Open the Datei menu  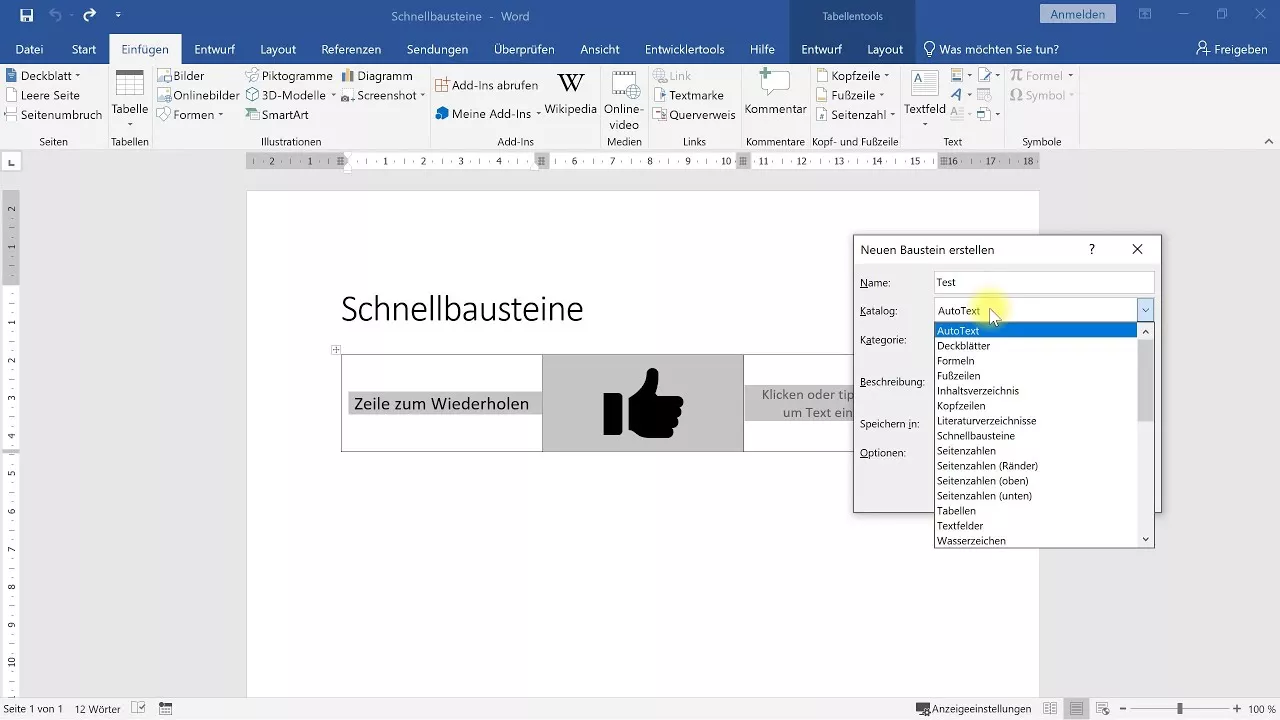[29, 49]
